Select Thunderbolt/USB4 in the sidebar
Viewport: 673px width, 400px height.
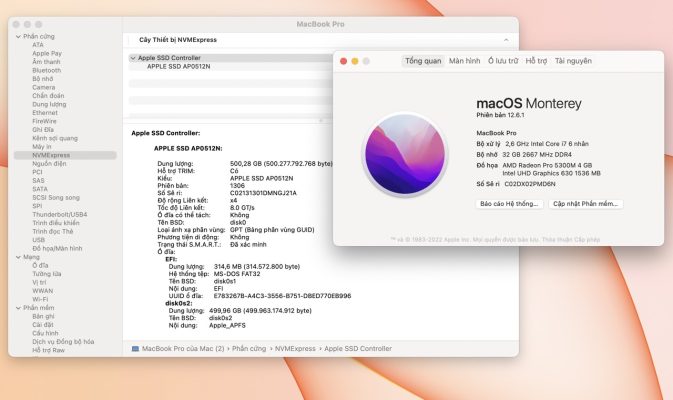60,215
